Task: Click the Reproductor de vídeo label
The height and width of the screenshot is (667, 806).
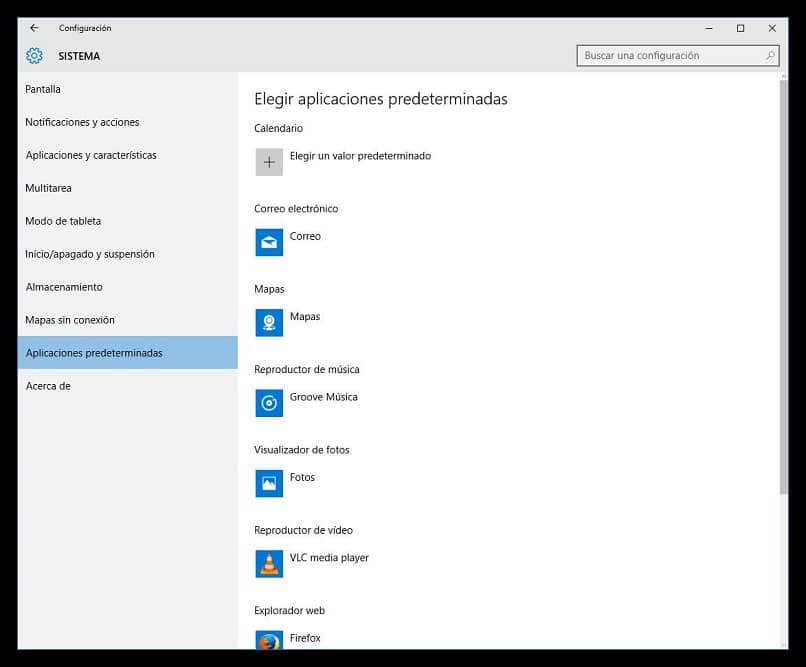Action: coord(303,530)
